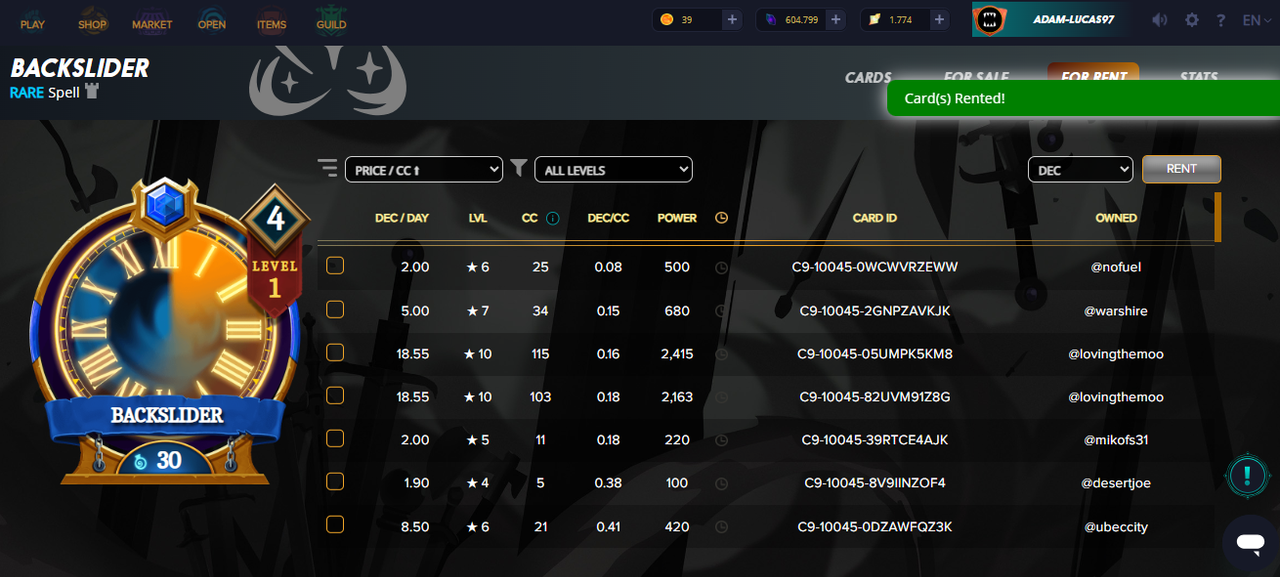
Task: Check the box for @desertjoe card
Action: [335, 482]
